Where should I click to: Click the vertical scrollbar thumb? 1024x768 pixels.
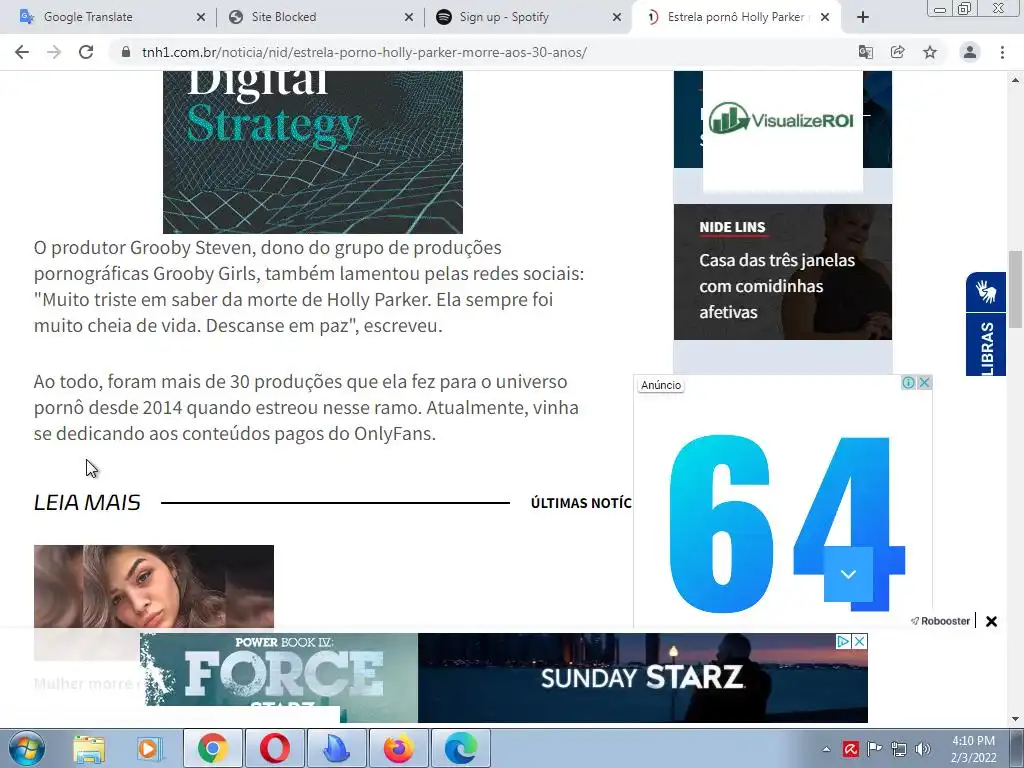tap(1016, 289)
